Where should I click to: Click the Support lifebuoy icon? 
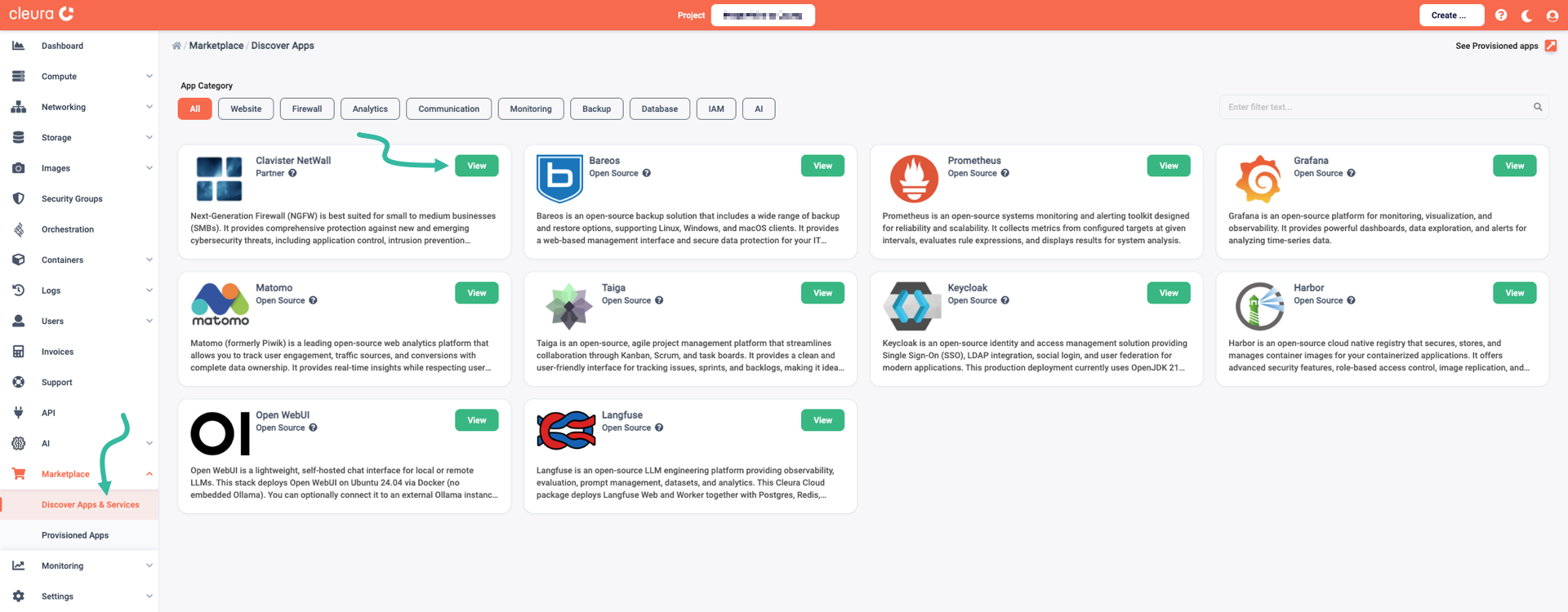(18, 383)
